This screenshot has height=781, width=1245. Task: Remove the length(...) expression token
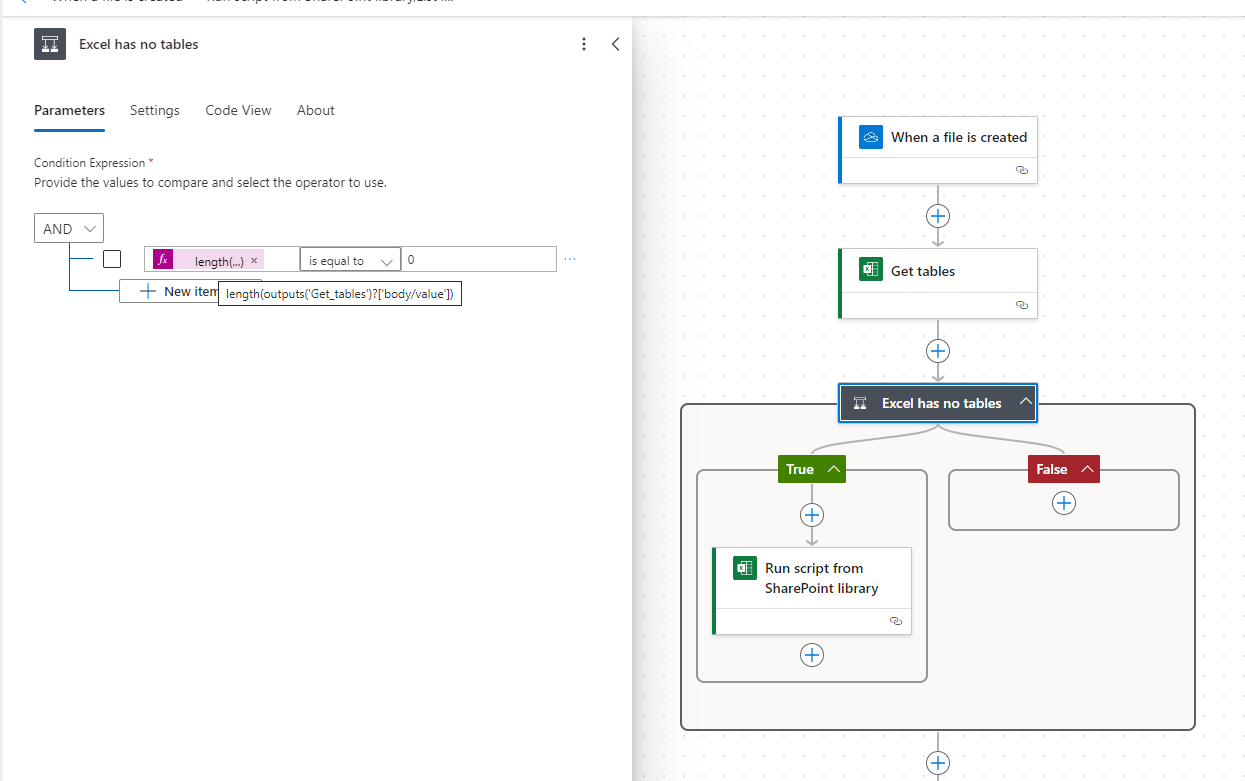[254, 261]
